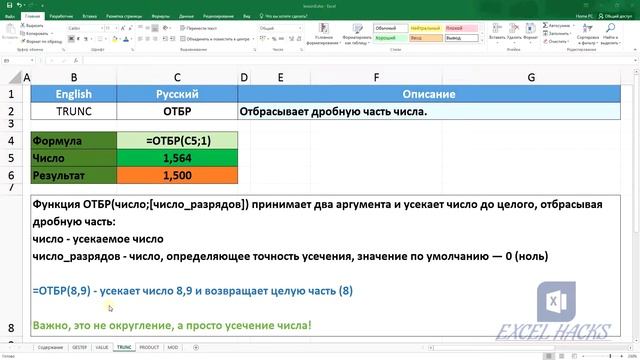640x360 pixels.
Task: Expand the Name Box dropdown arrow
Action: [x=32, y=60]
